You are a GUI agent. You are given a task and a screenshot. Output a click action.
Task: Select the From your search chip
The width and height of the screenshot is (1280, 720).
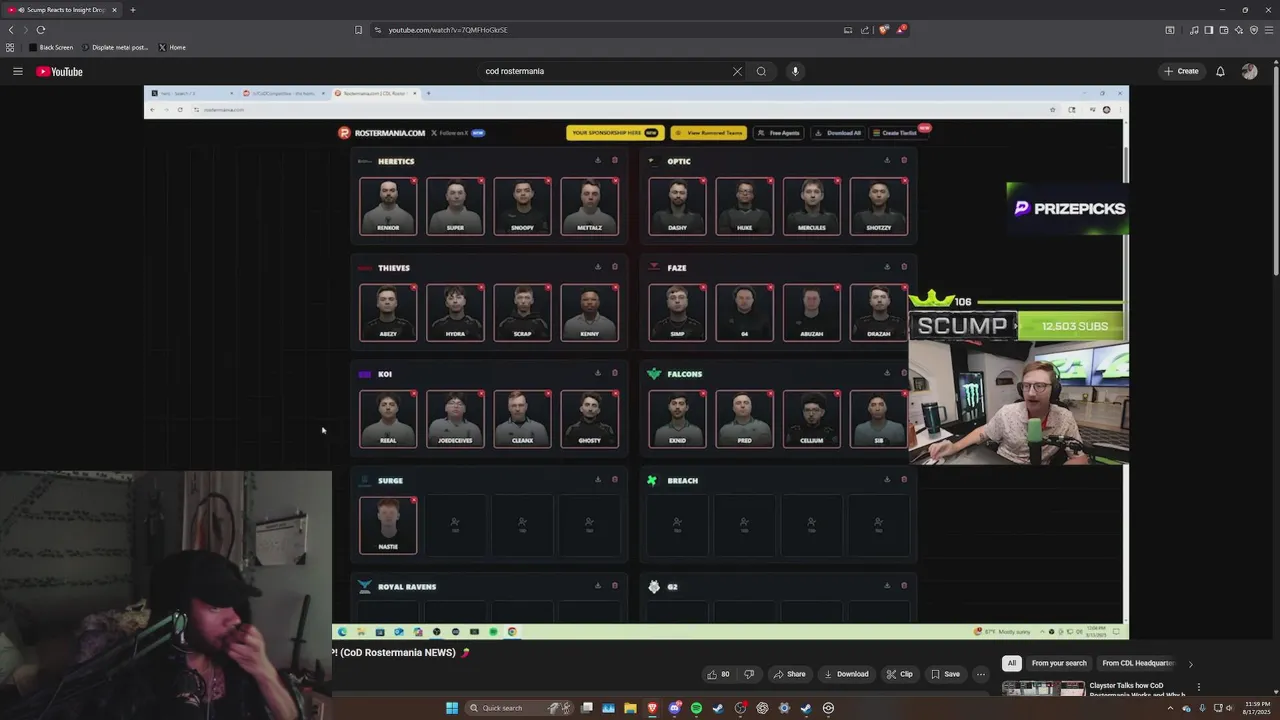point(1059,663)
